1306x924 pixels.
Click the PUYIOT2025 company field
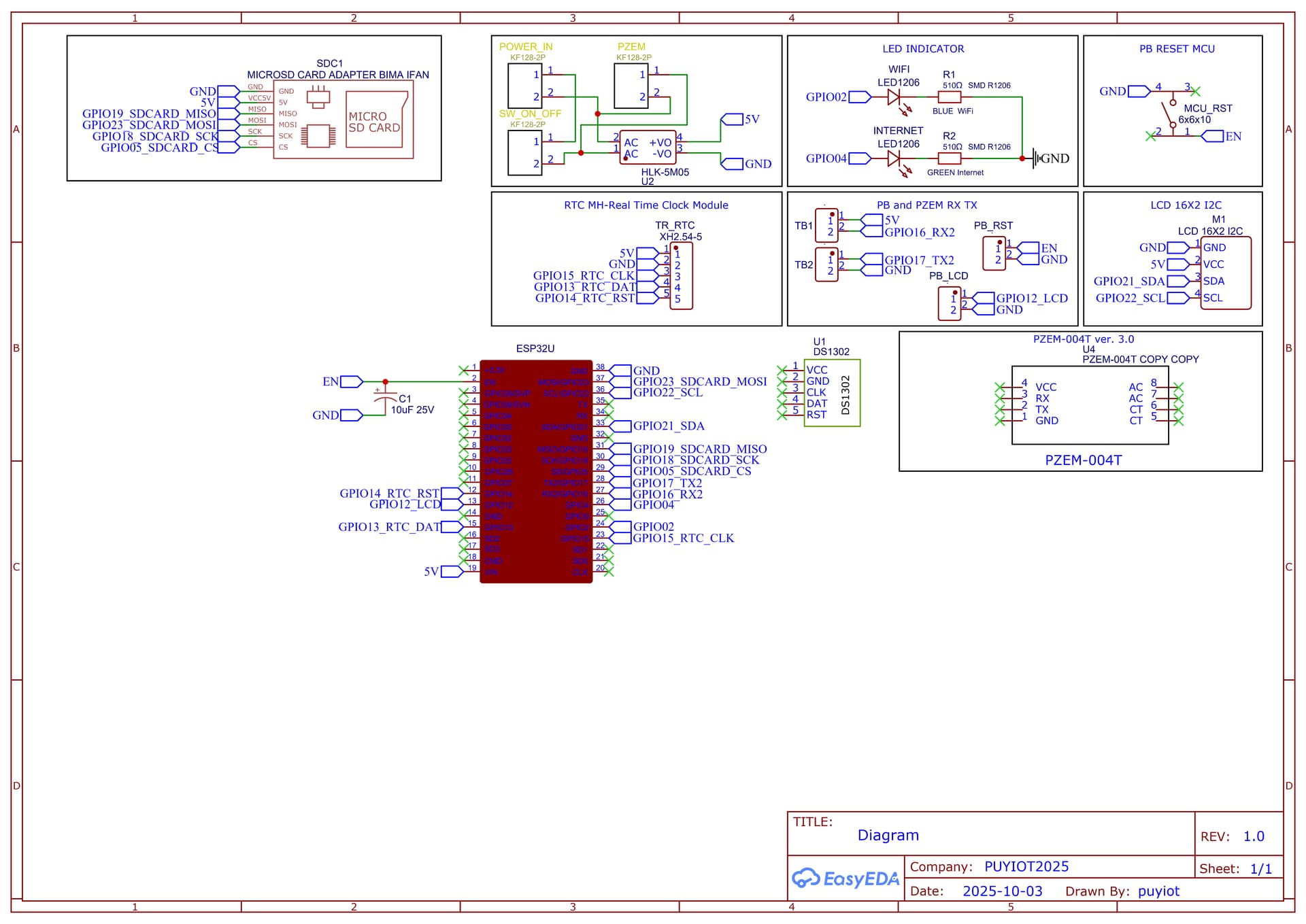(x=1026, y=866)
